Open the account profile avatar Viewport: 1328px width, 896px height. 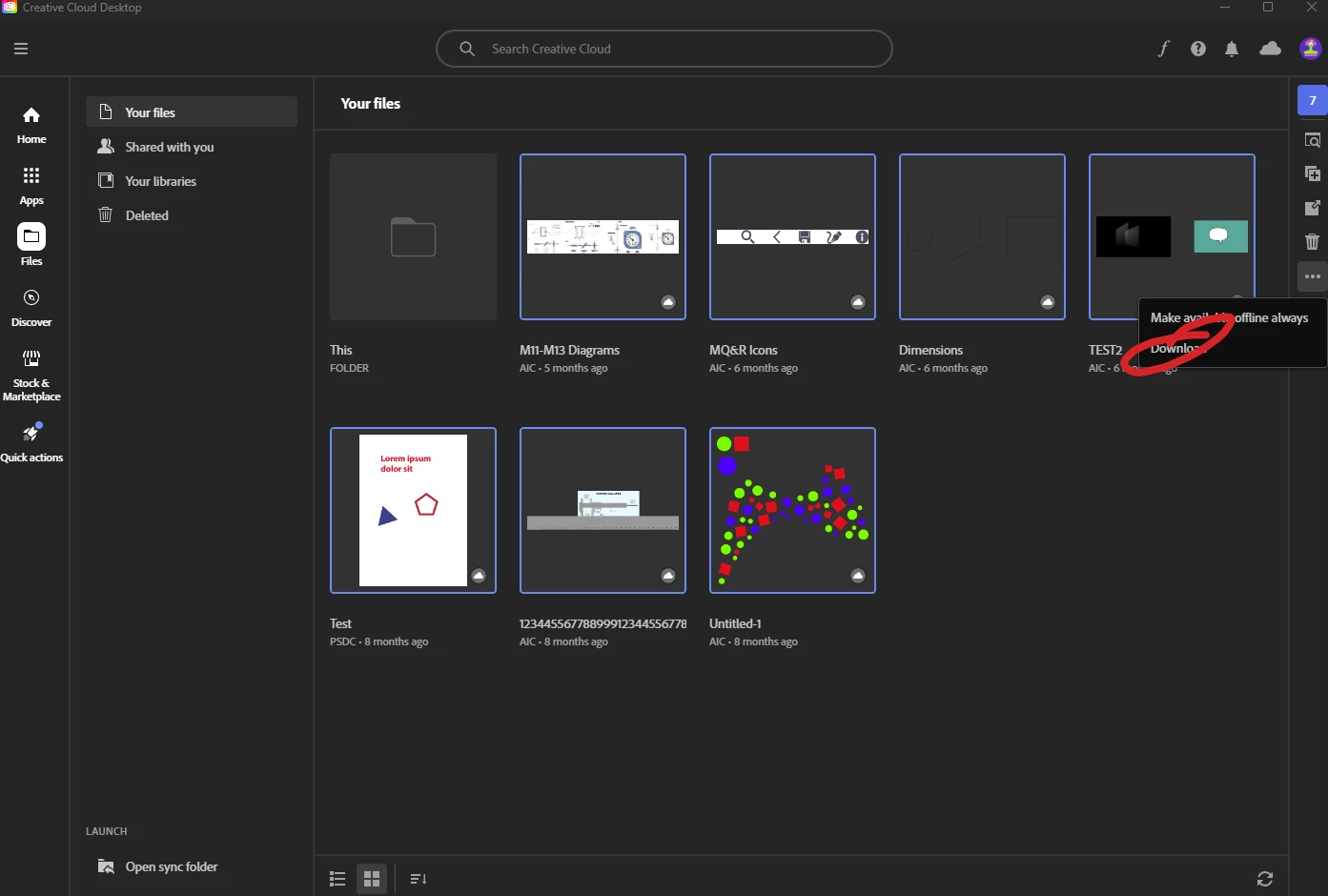click(1311, 49)
